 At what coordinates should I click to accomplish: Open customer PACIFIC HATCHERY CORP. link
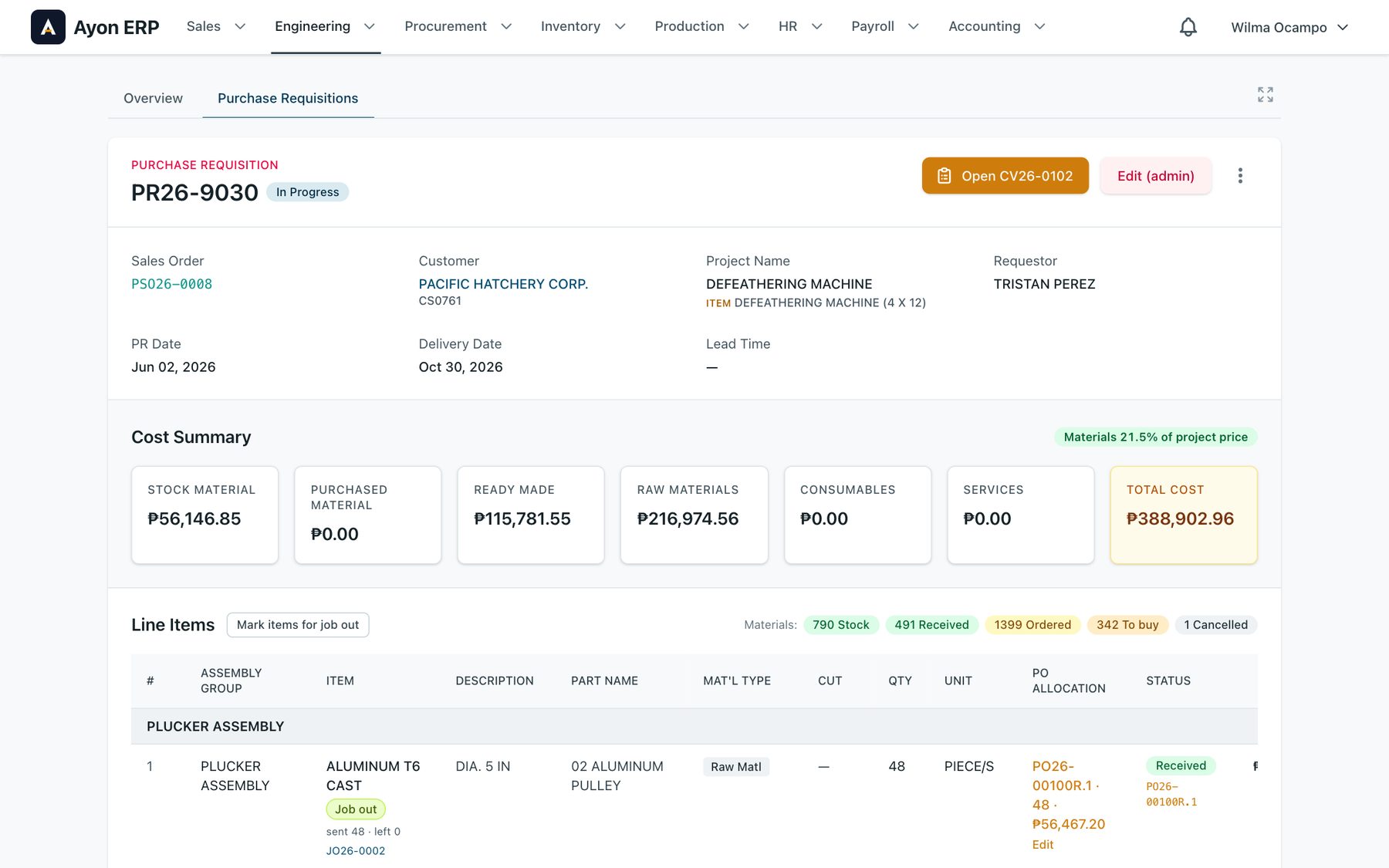(503, 284)
